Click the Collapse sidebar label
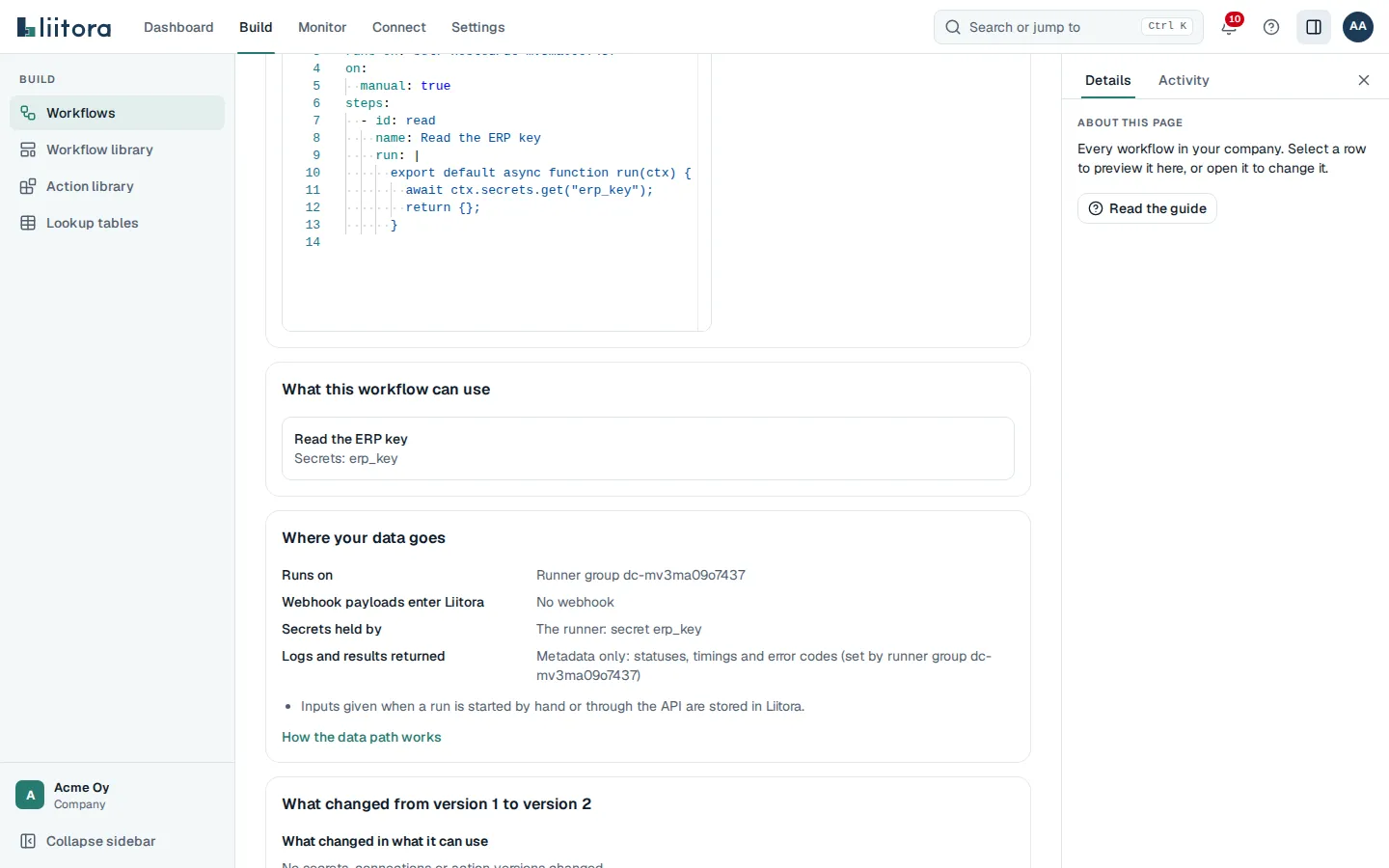 coord(100,841)
